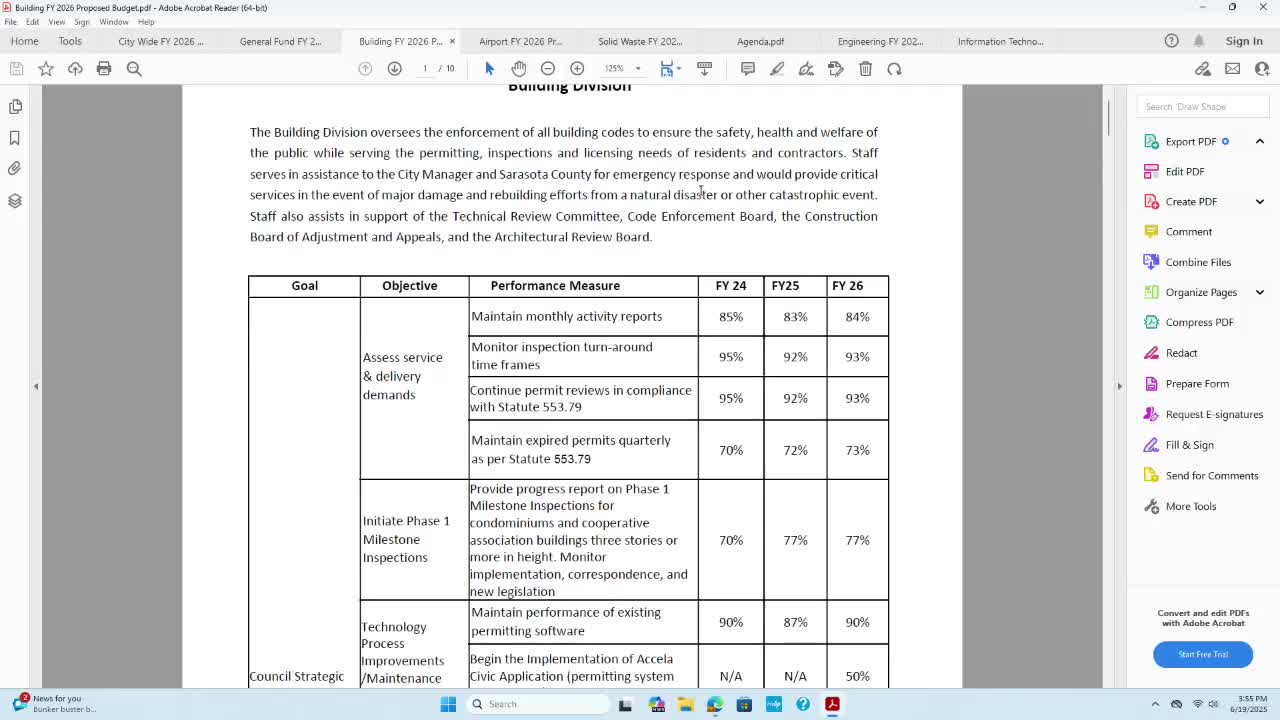This screenshot has height=720, width=1280.
Task: Expand the Create PDF options
Action: click(x=1260, y=201)
